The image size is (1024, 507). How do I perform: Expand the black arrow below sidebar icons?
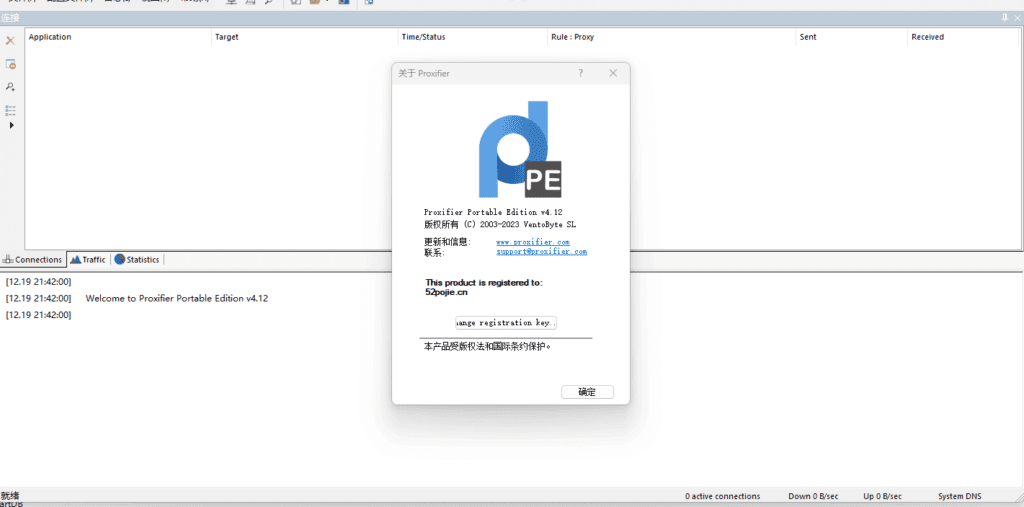point(11,125)
